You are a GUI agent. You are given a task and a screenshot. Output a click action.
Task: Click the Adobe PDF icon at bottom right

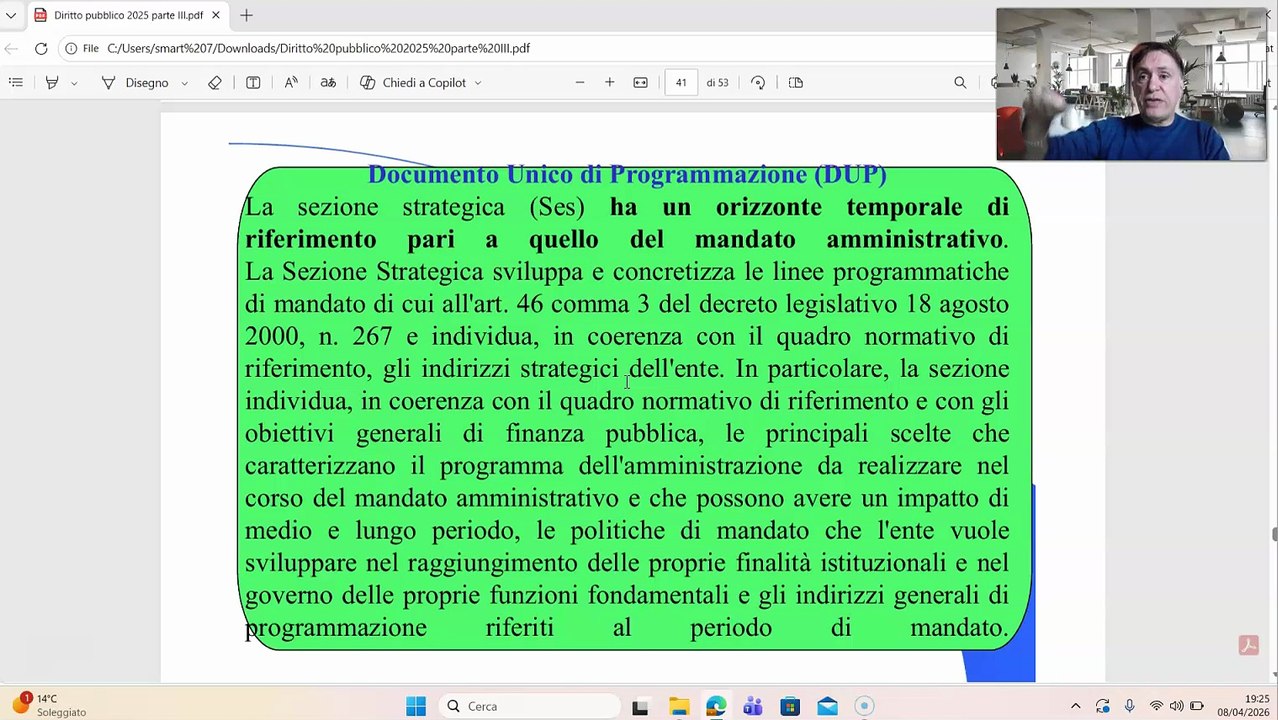[x=1248, y=645]
